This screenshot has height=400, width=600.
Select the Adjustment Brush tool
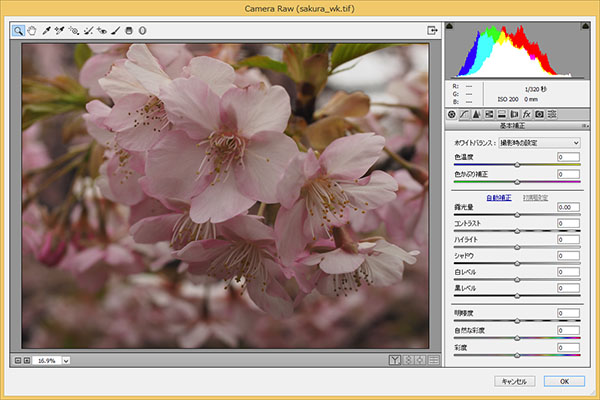click(115, 30)
